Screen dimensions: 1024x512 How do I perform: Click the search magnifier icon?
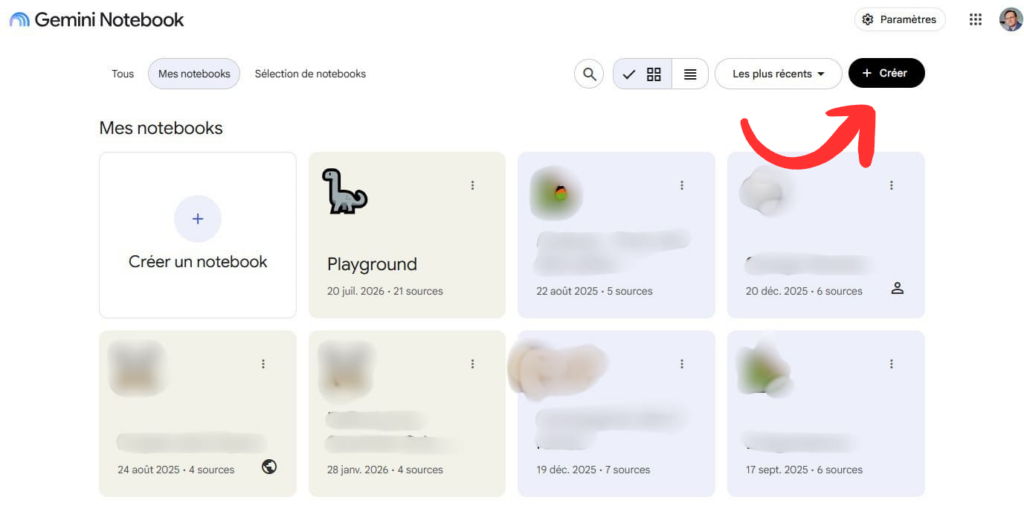(589, 74)
